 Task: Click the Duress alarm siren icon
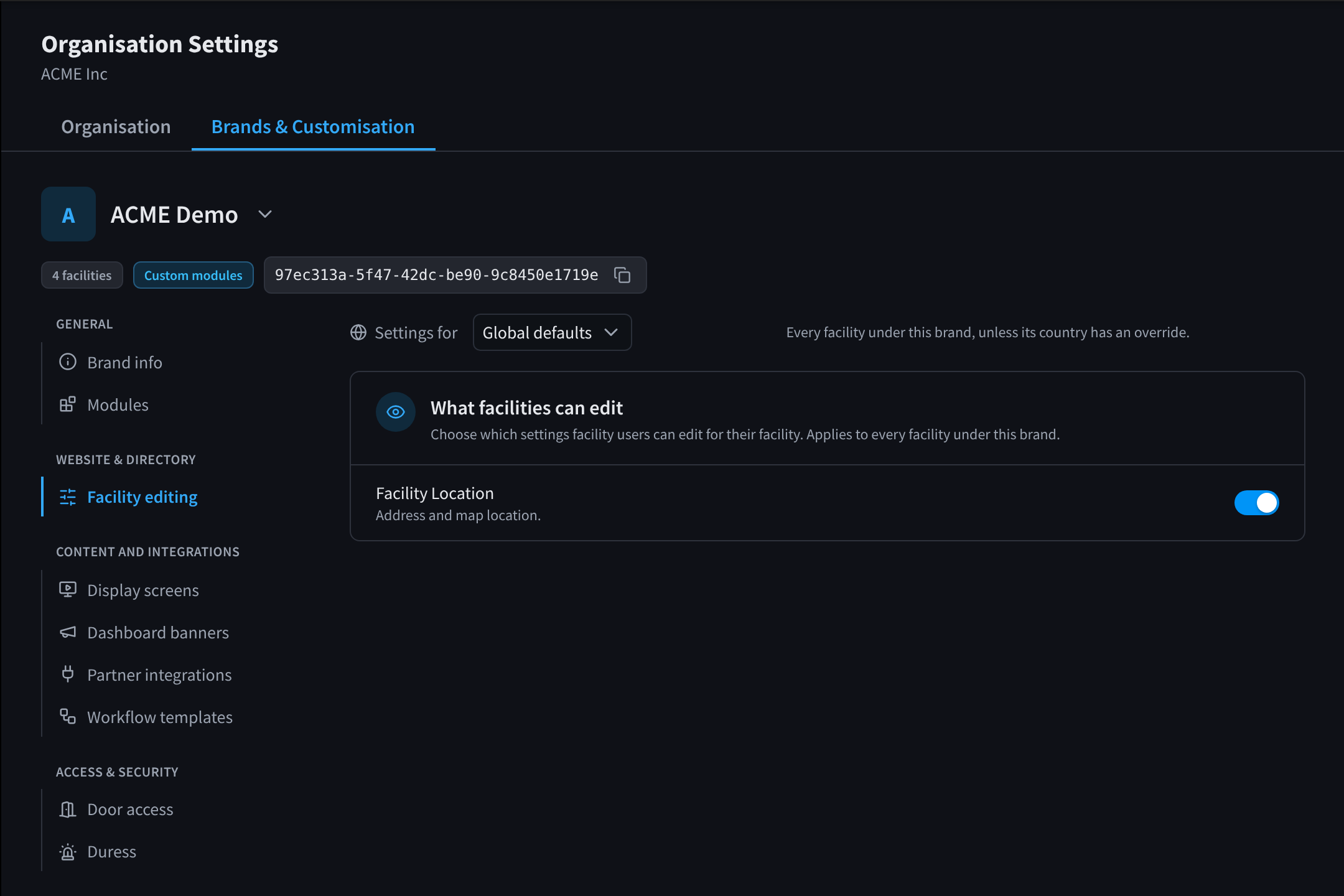(x=68, y=851)
